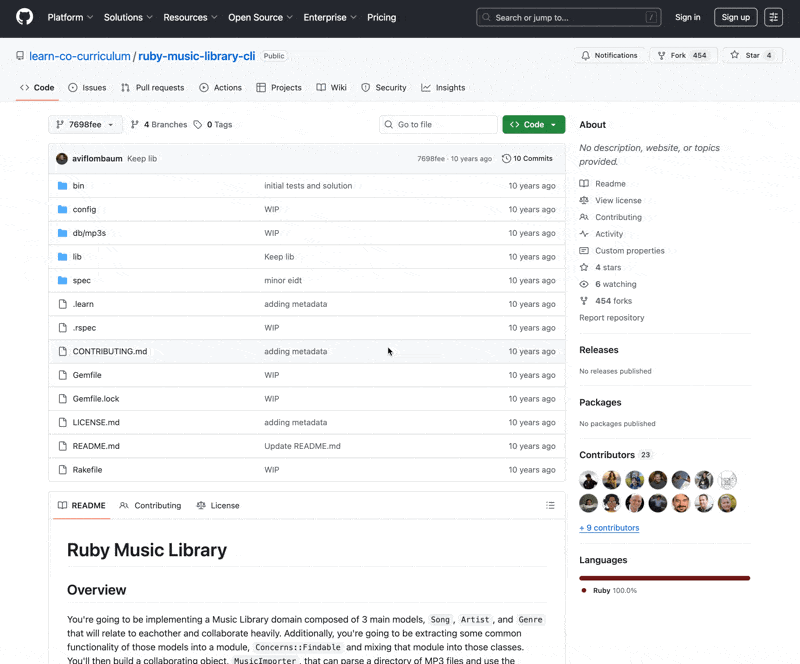Switch to the Wiki tab
The height and width of the screenshot is (664, 800).
point(332,88)
